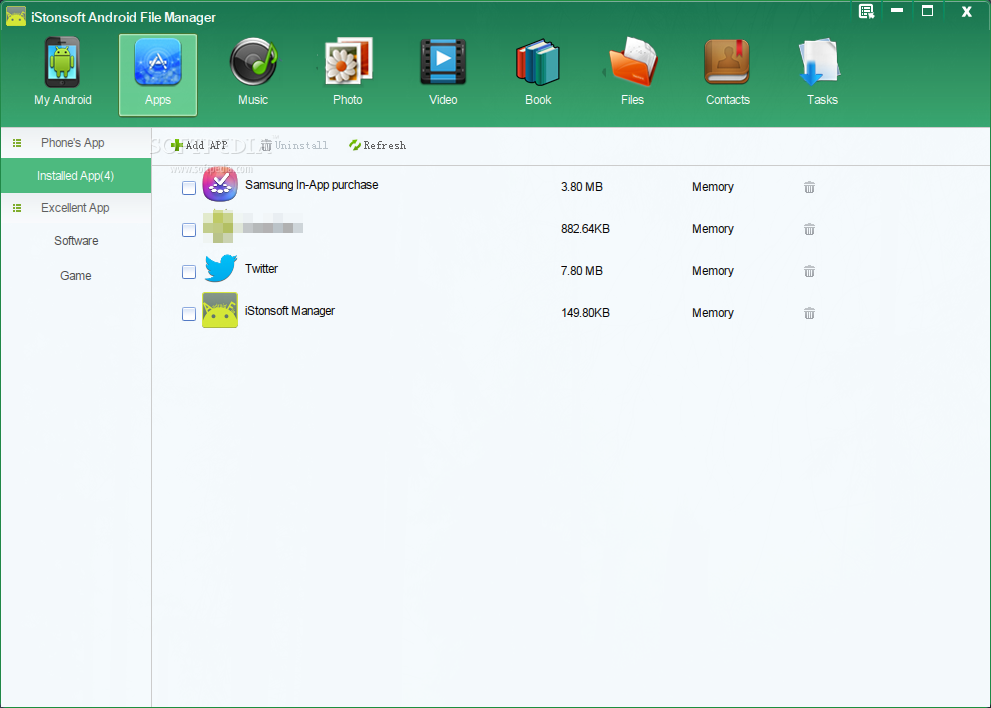Click the iStonsoft logo in title bar

(x=16, y=16)
